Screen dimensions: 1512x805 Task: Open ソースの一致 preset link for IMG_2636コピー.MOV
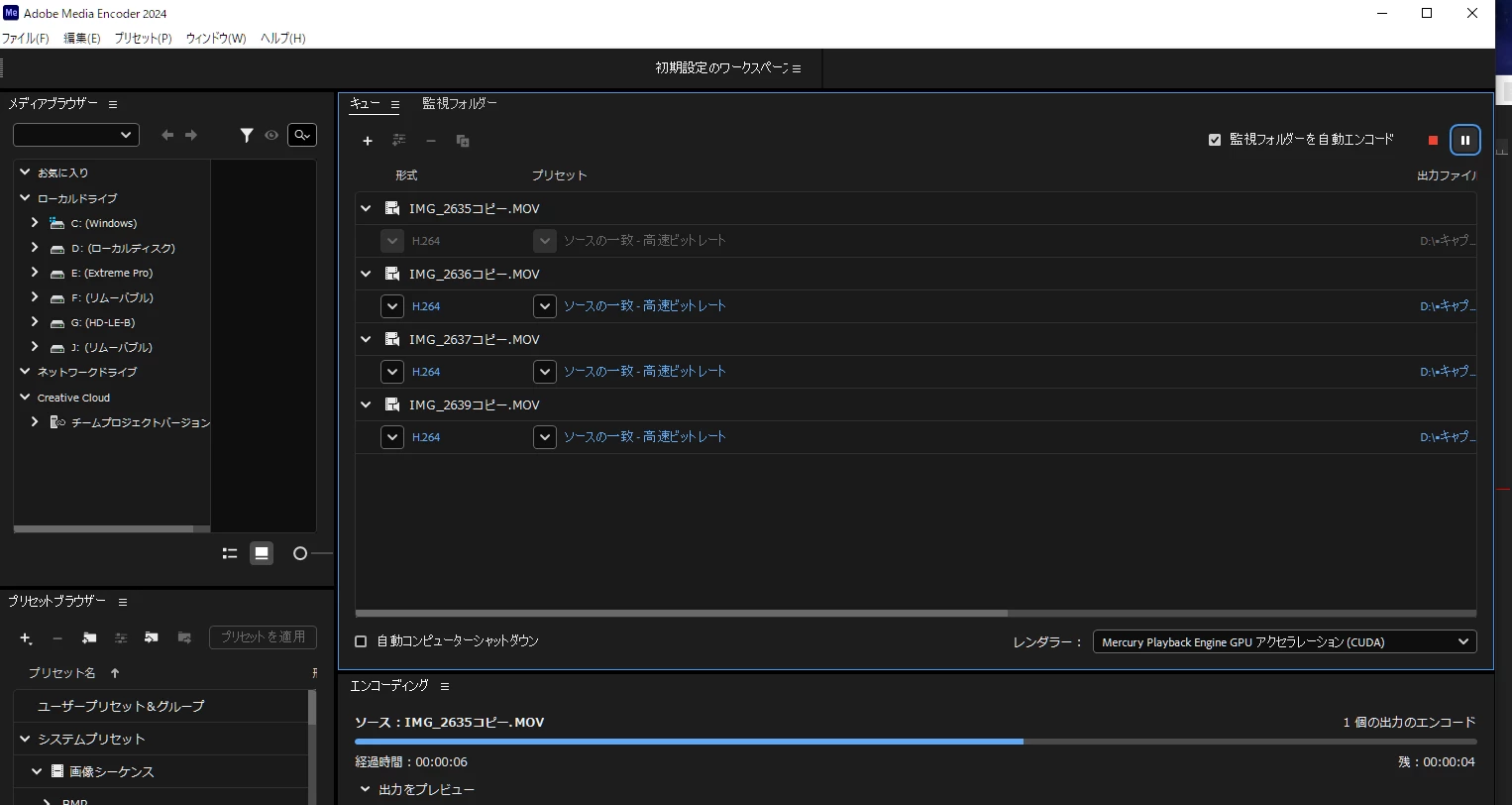coord(645,306)
